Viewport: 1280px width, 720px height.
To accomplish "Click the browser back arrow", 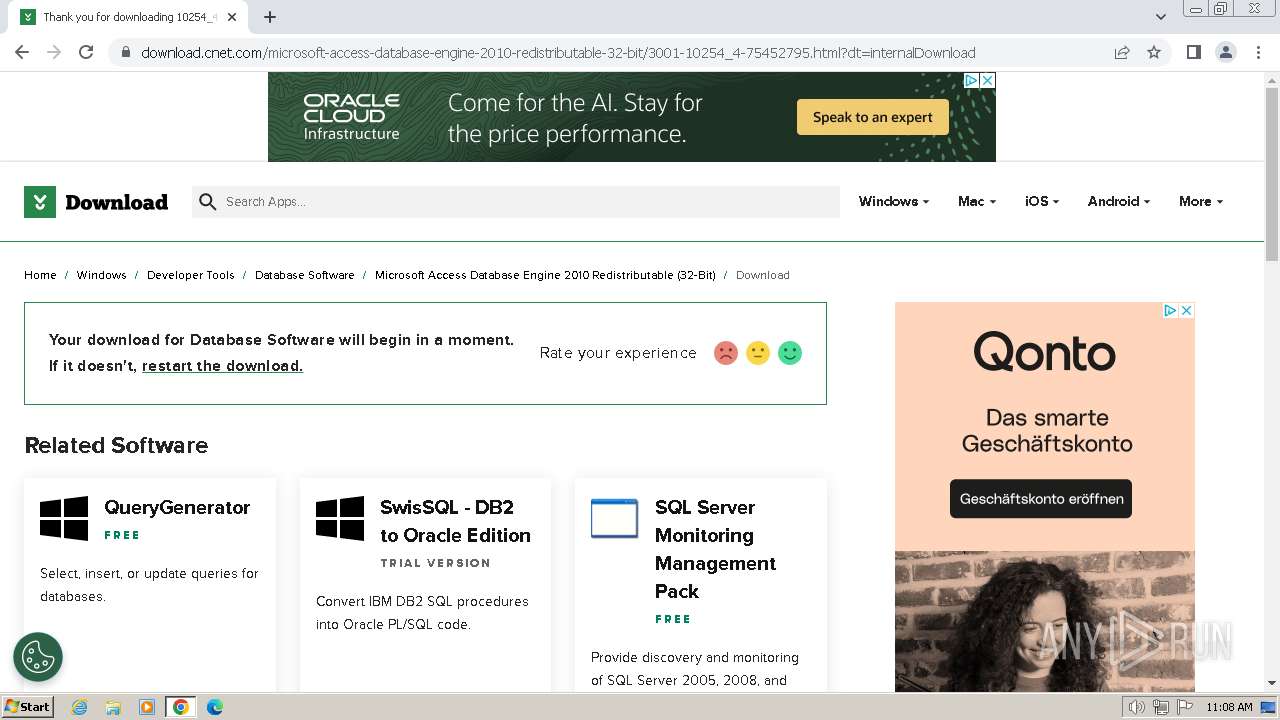I will click(x=22, y=52).
